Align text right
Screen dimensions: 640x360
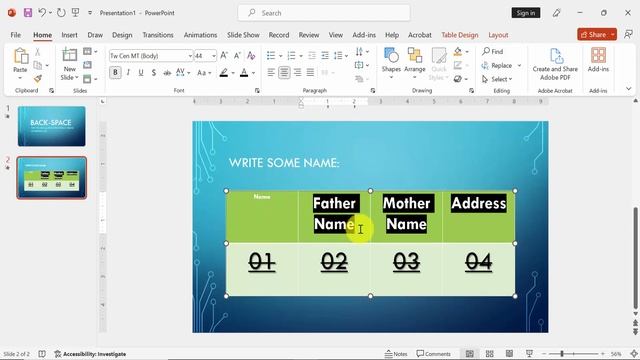pos(298,73)
